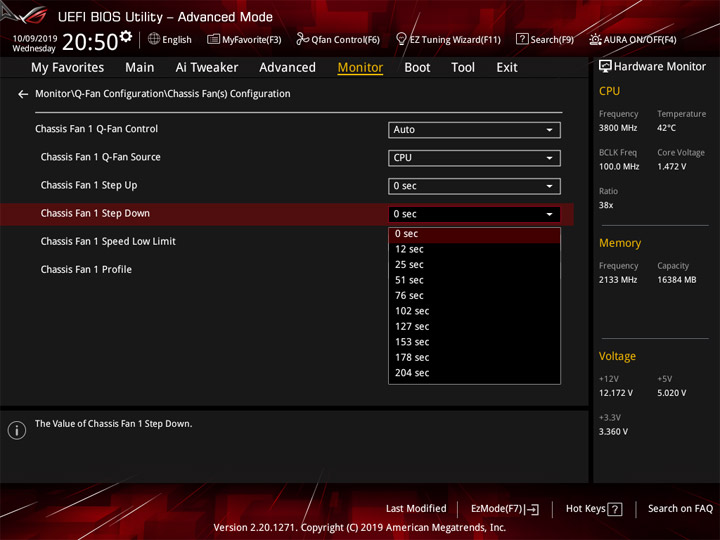The height and width of the screenshot is (540, 720).
Task: Click the info icon in help panel
Action: 17,430
